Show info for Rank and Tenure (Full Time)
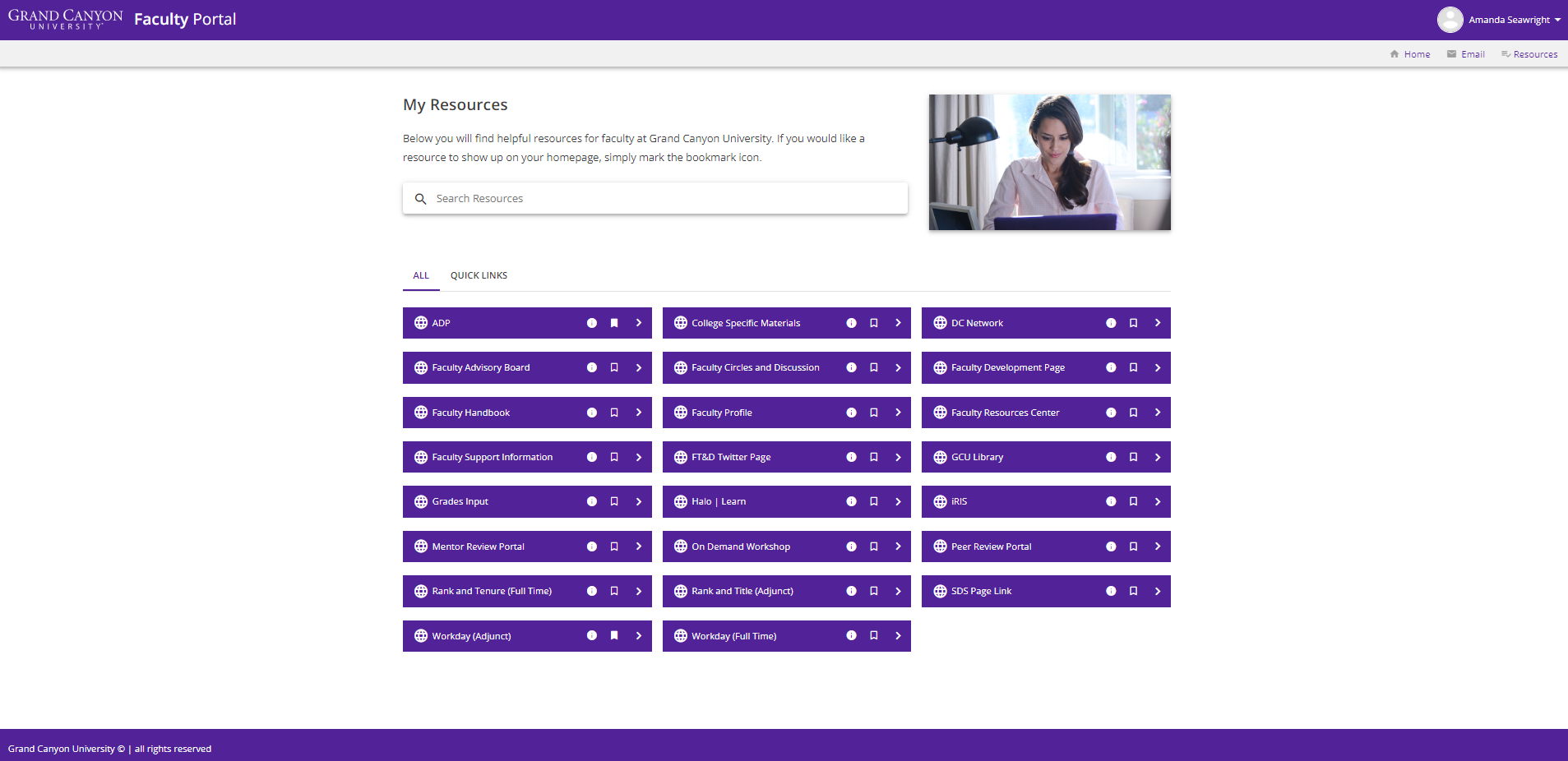Image resolution: width=1568 pixels, height=761 pixels. click(x=592, y=591)
